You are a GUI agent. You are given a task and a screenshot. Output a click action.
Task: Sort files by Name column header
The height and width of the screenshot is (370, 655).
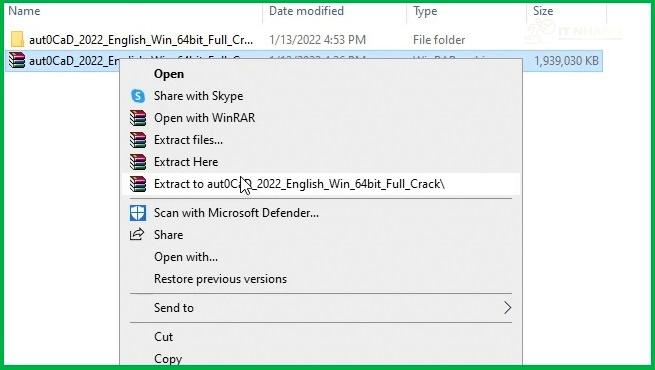pyautogui.click(x=24, y=11)
